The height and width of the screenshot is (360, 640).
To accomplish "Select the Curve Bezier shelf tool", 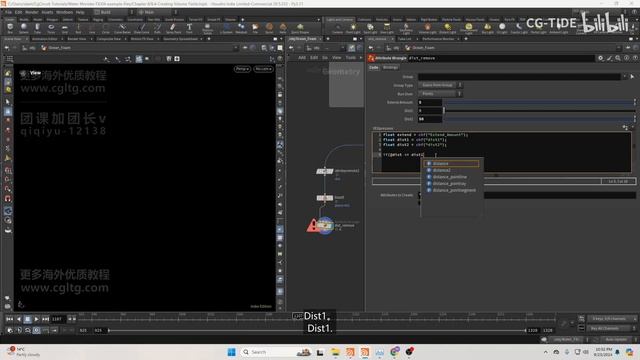I will [x=122, y=28].
